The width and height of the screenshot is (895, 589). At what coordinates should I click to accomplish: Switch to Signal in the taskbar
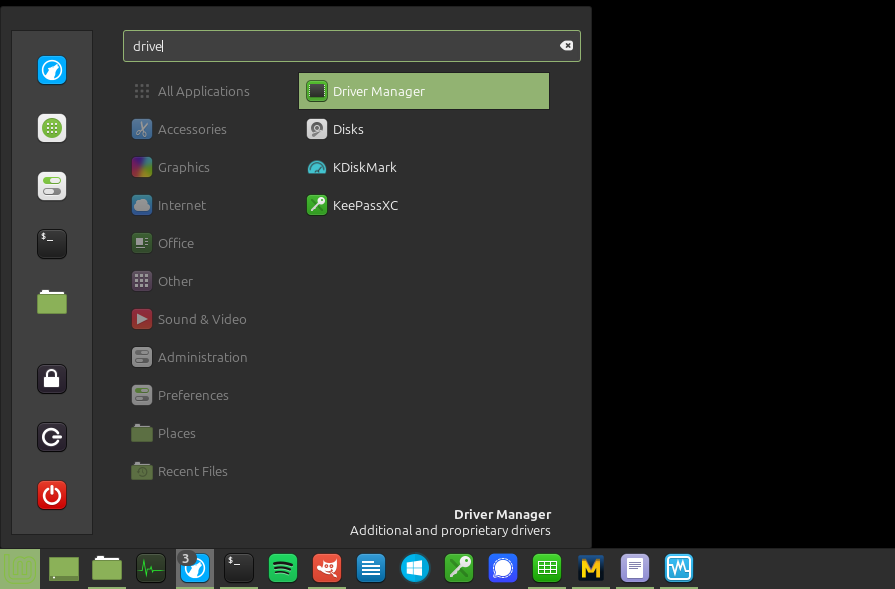coord(502,569)
